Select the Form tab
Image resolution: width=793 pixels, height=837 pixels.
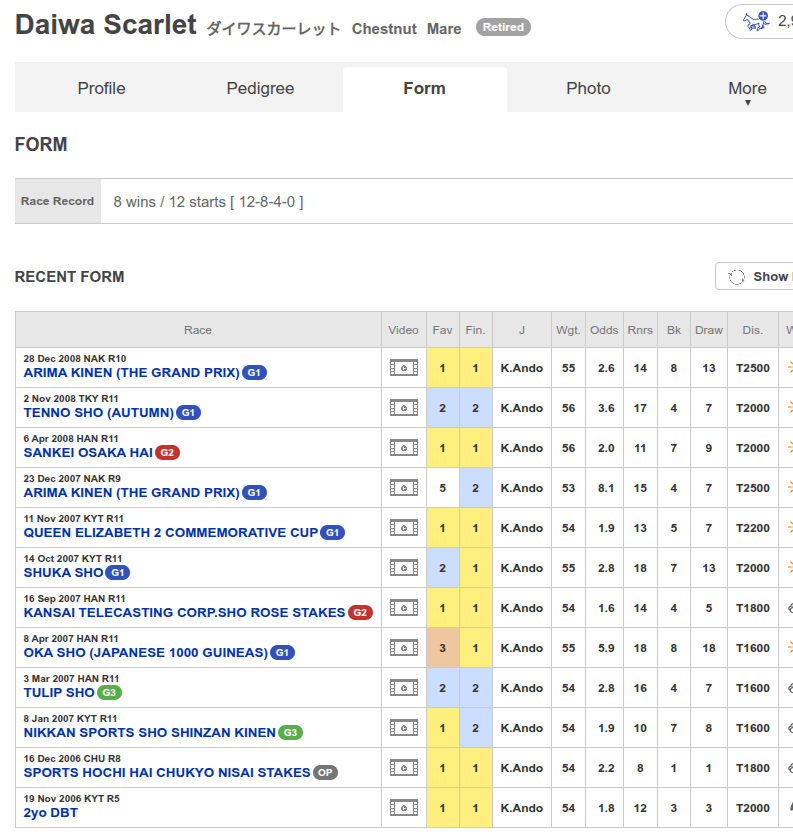coord(425,89)
